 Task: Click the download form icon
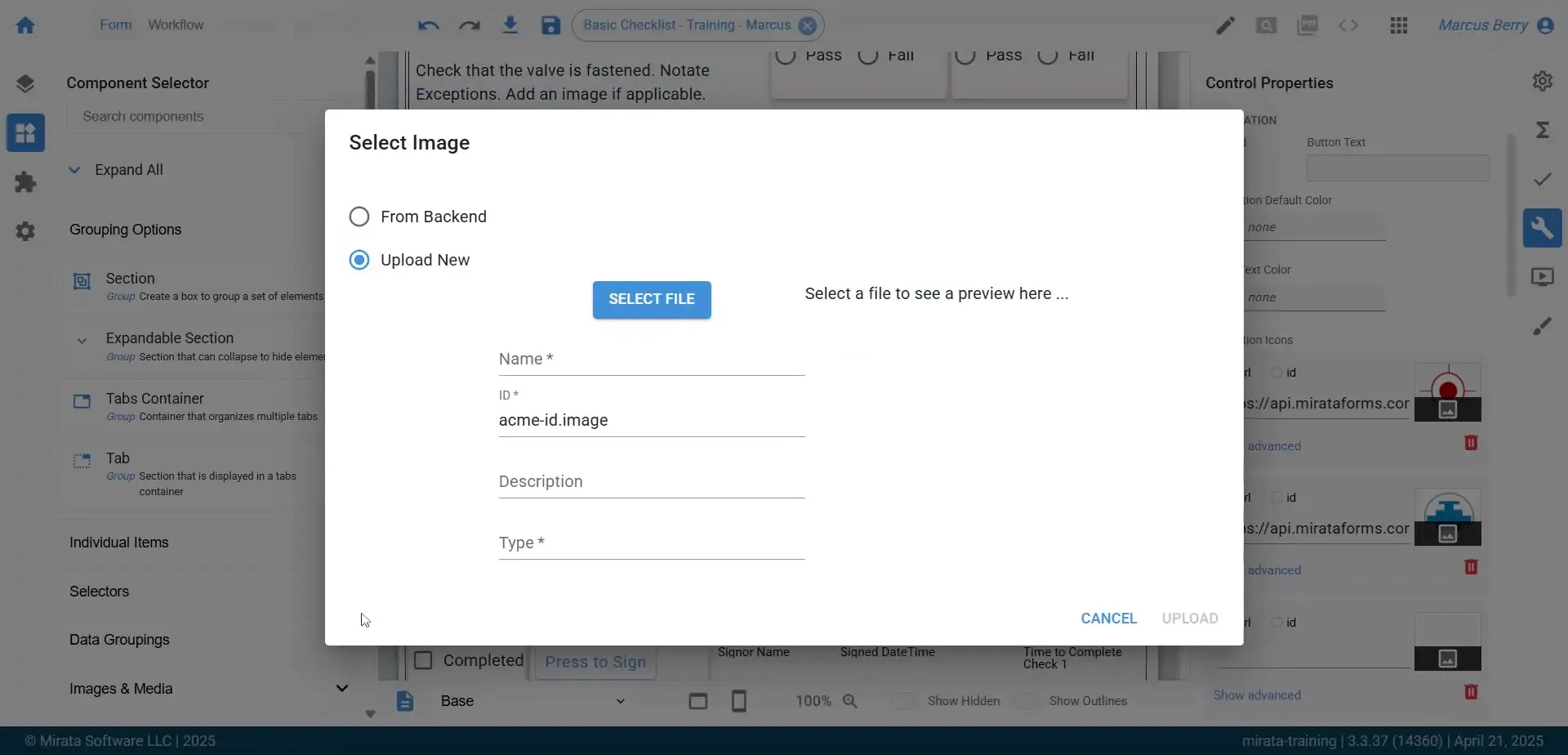[x=510, y=25]
